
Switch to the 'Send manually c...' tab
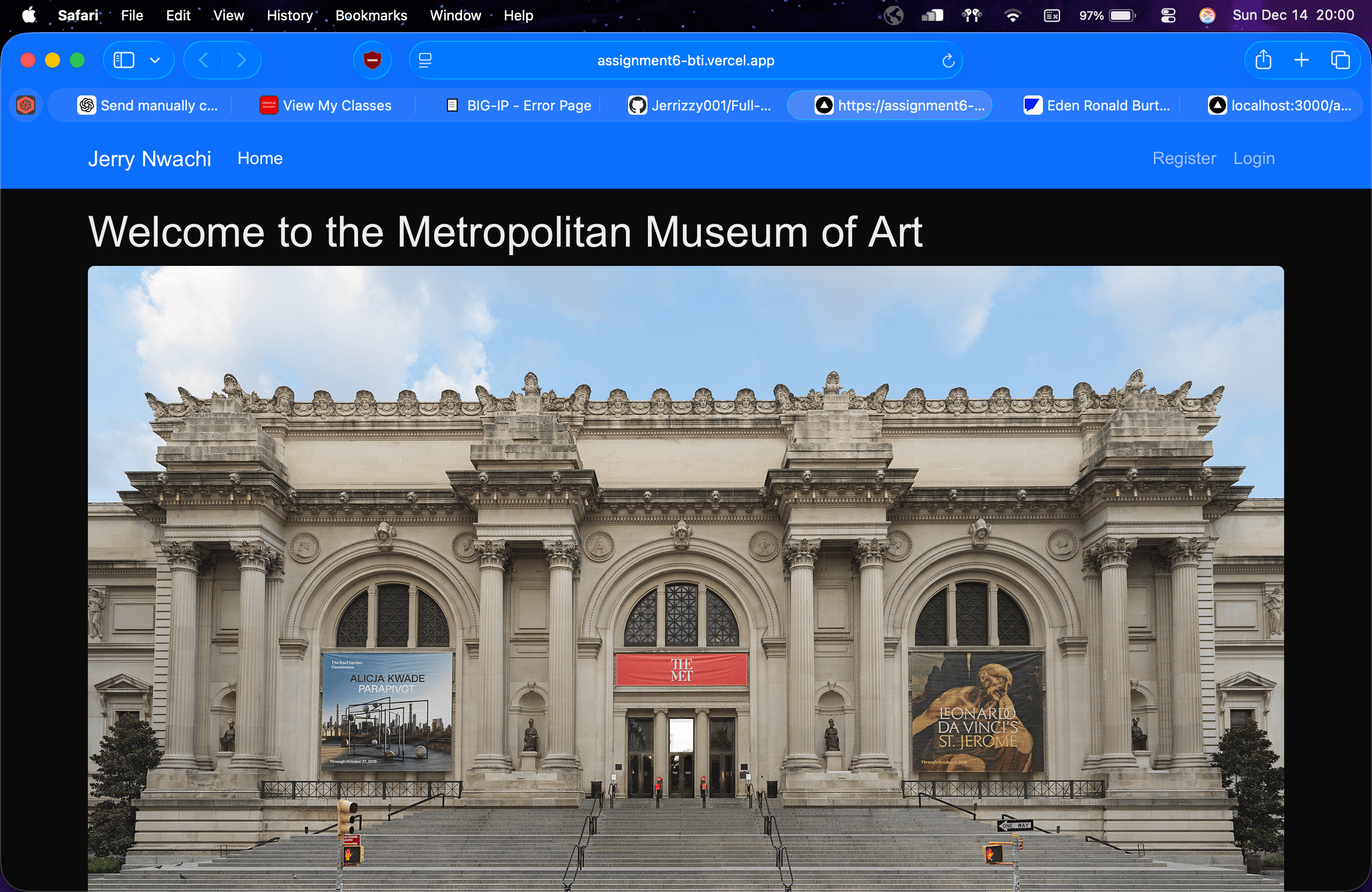pos(147,106)
